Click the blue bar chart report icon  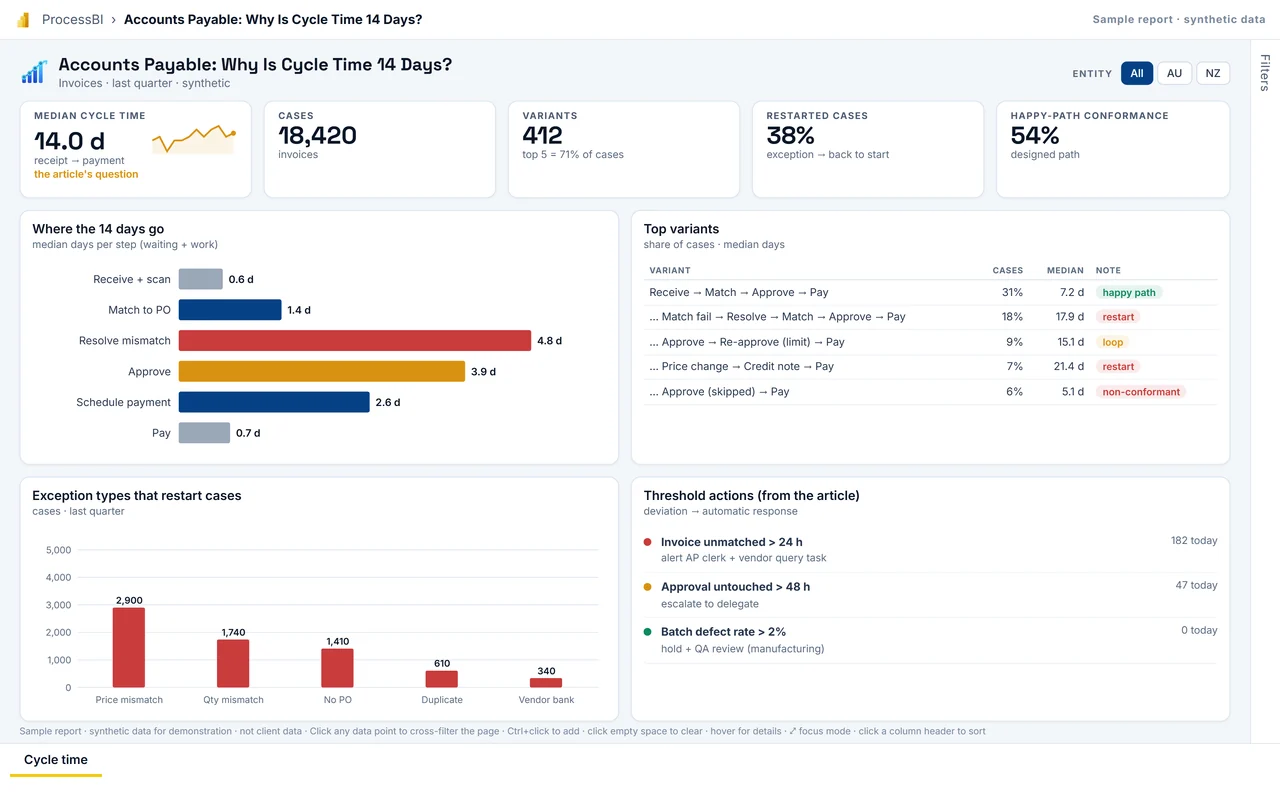click(x=35, y=72)
